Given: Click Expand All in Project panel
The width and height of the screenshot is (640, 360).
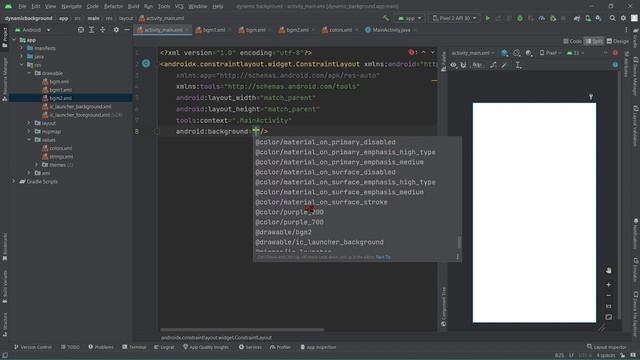Looking at the screenshot, I should [91, 30].
